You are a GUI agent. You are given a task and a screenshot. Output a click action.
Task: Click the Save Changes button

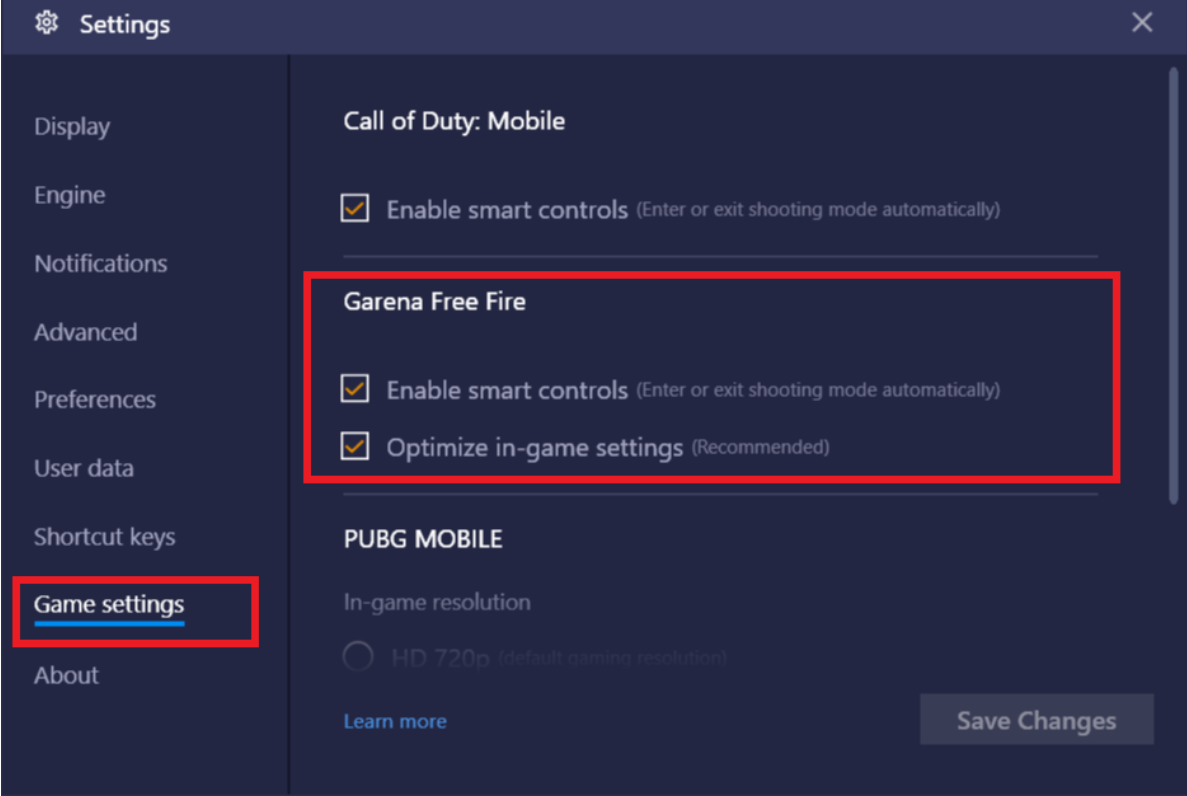[1036, 720]
